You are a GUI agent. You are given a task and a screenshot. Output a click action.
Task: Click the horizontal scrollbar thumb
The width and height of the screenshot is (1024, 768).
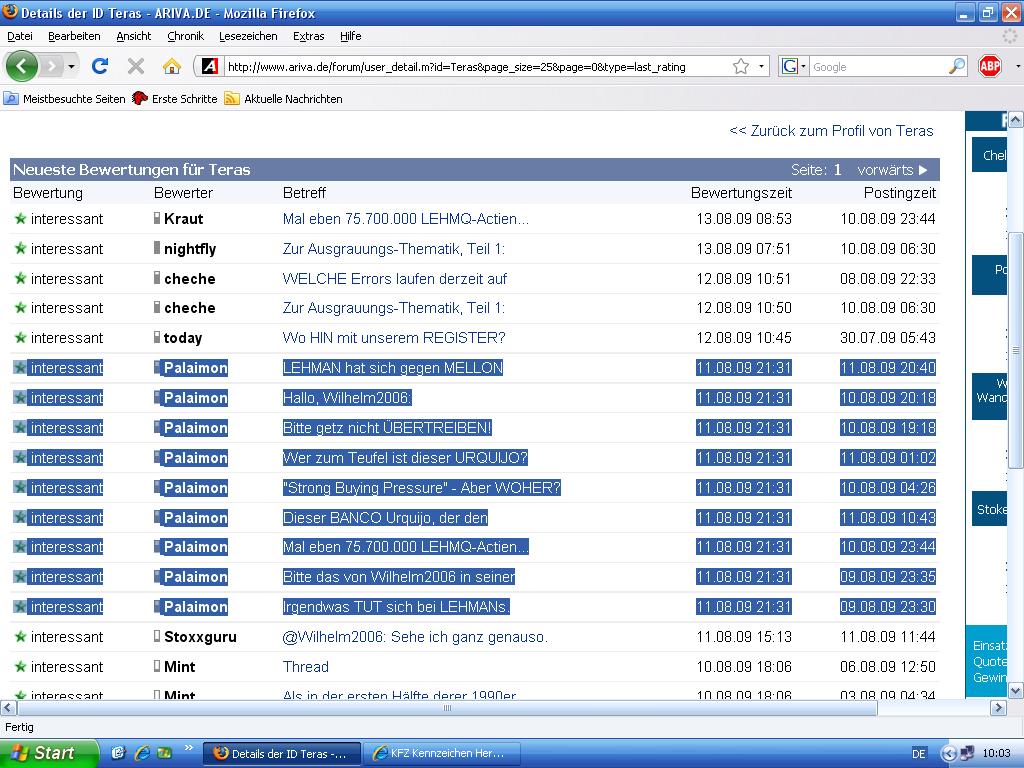(x=447, y=707)
